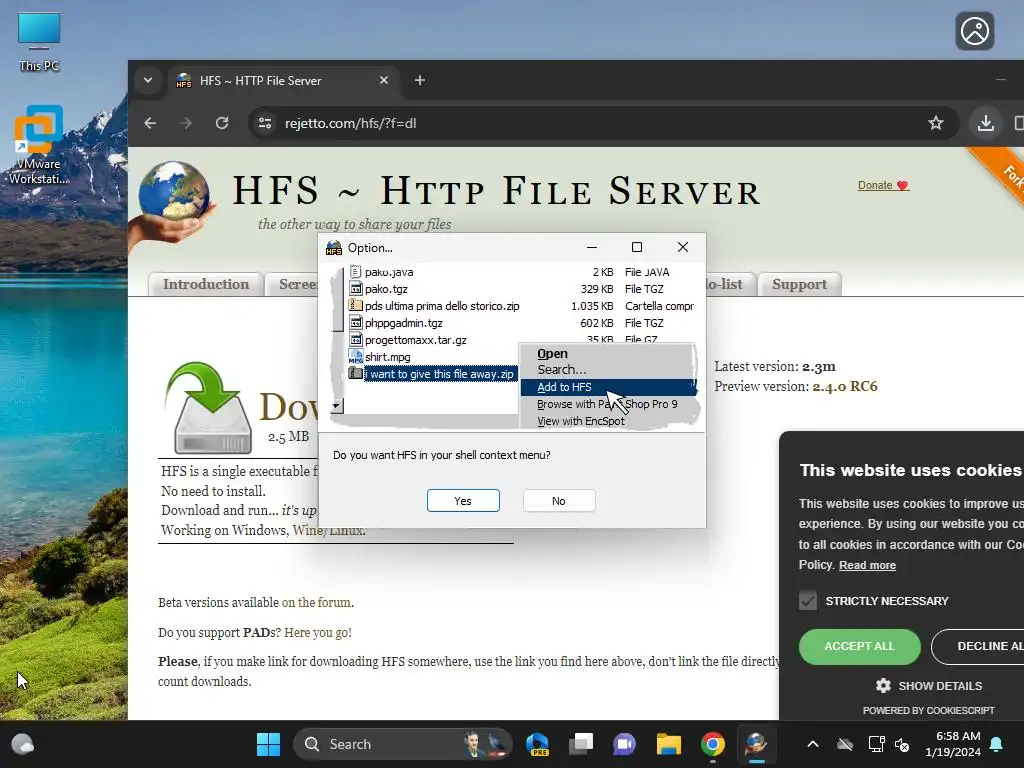Click the 'Here you go!' PAD link
Image resolution: width=1024 pixels, height=768 pixels.
(x=318, y=633)
